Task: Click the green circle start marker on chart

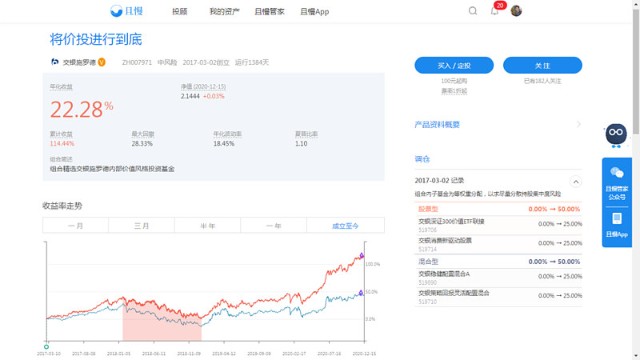Action: [47, 347]
